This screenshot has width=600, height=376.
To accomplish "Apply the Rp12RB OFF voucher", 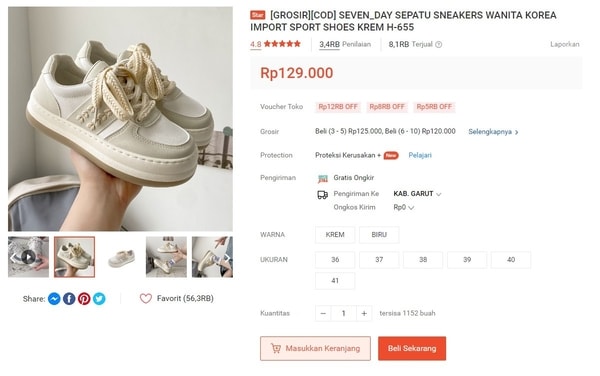I will [x=338, y=107].
